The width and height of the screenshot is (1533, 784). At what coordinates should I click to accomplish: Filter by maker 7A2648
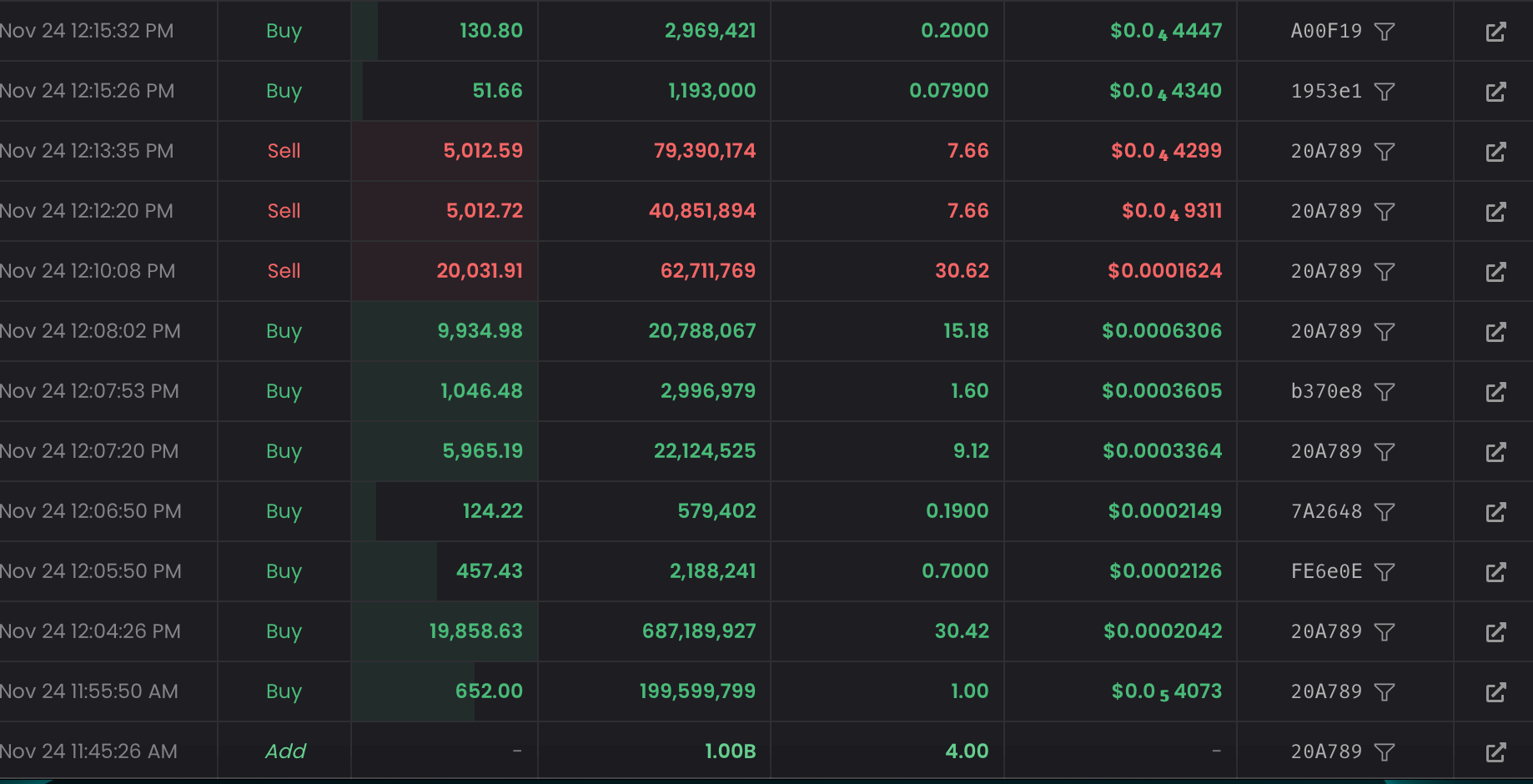(x=1385, y=512)
